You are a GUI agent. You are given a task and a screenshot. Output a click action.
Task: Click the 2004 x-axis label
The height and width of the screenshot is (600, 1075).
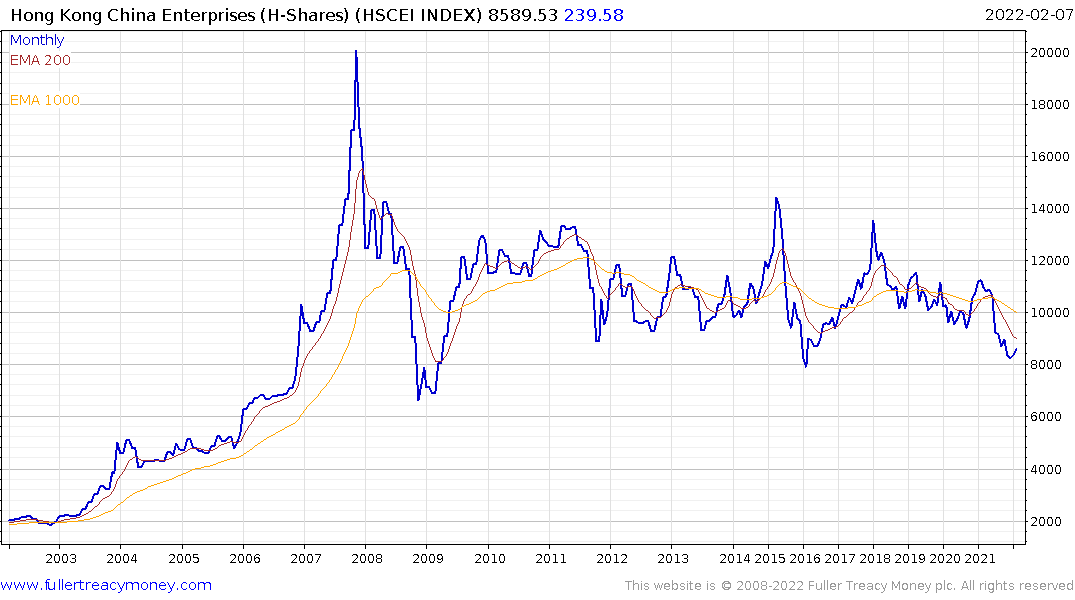122,559
